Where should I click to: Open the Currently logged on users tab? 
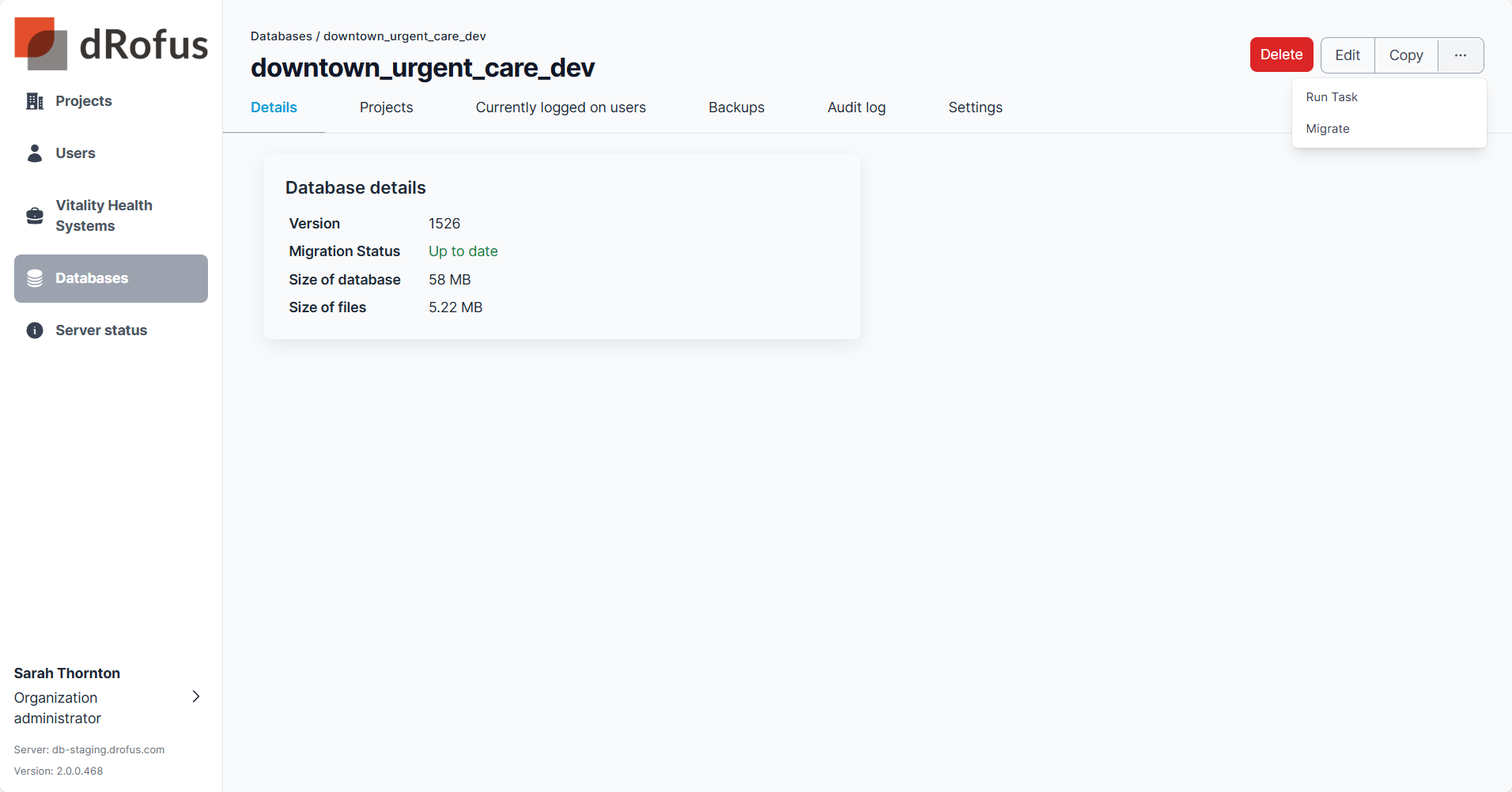[x=561, y=107]
